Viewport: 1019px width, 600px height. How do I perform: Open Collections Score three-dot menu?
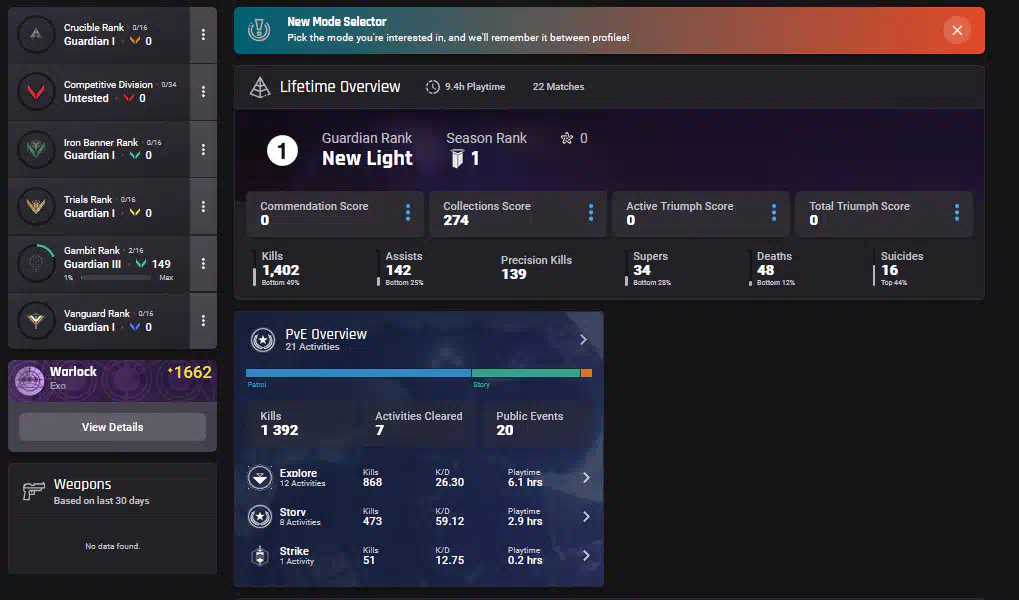tap(591, 213)
